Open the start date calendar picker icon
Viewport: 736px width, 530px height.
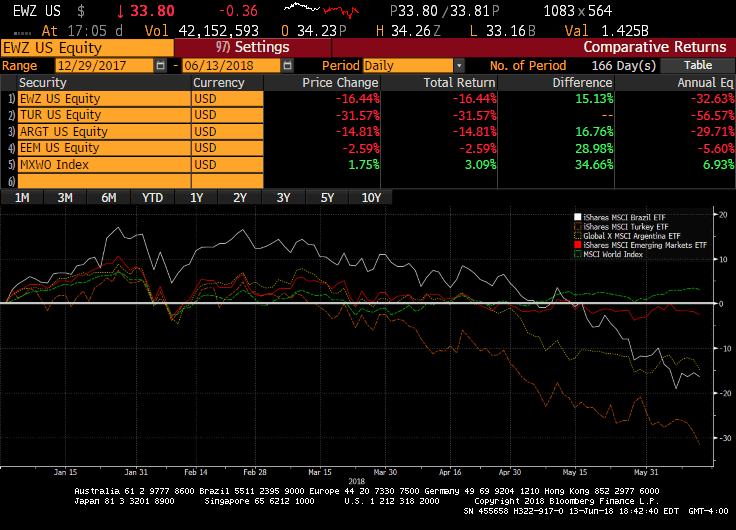161,65
